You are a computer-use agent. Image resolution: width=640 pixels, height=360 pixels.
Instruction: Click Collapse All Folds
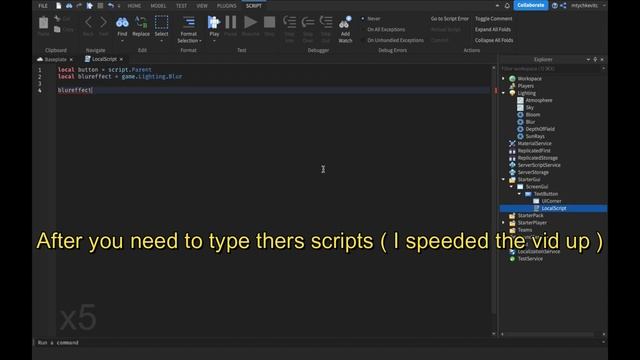(x=494, y=40)
